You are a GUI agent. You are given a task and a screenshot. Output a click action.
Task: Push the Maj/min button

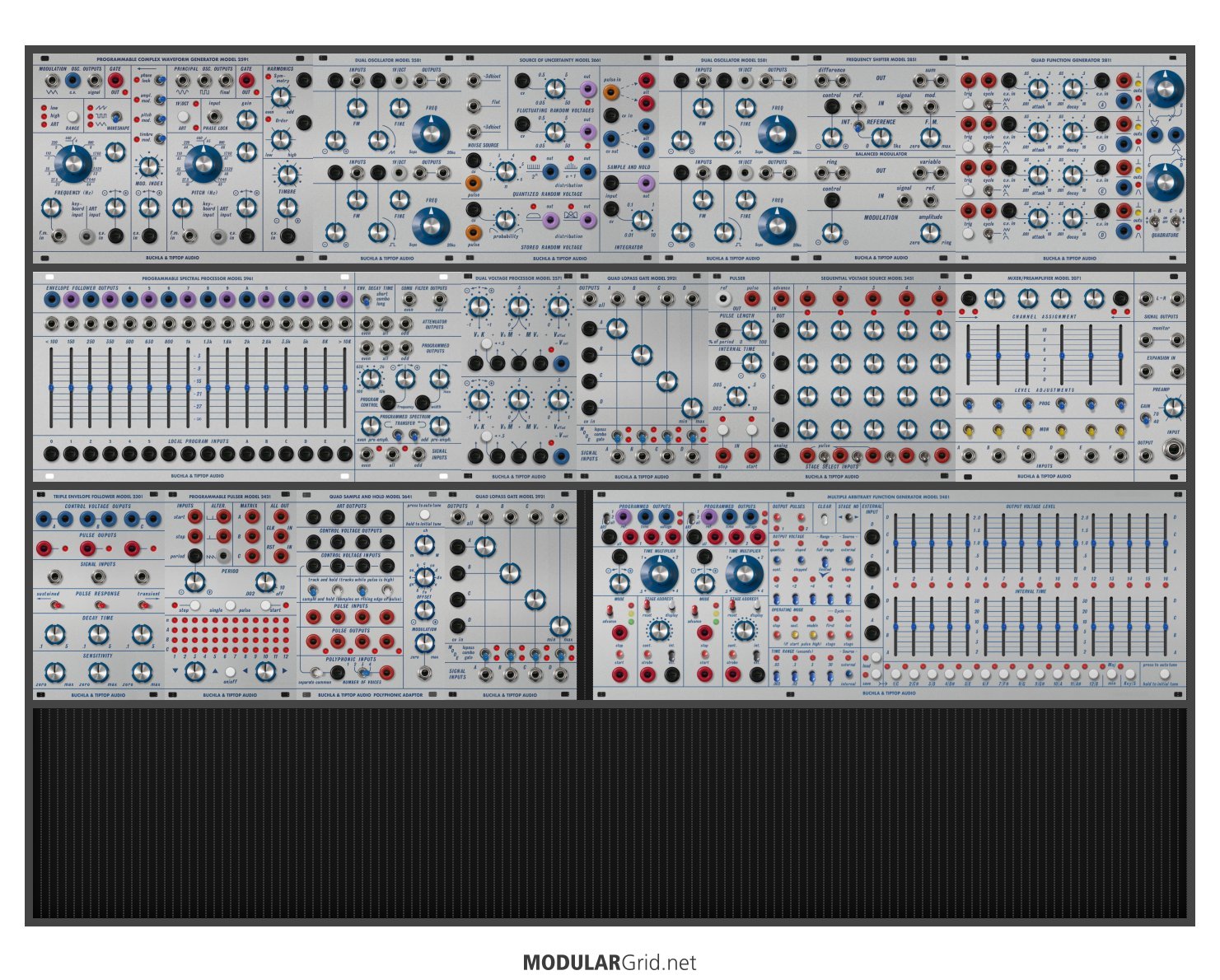click(x=1111, y=674)
